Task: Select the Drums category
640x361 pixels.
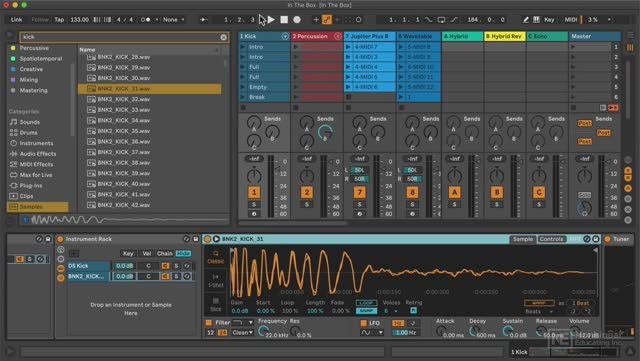Action: pyautogui.click(x=28, y=133)
